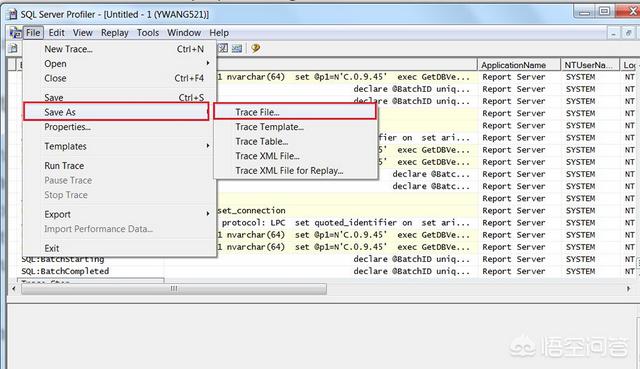Viewport: 640px width, 369px height.
Task: Click the ApplicationName column header
Action: click(518, 65)
